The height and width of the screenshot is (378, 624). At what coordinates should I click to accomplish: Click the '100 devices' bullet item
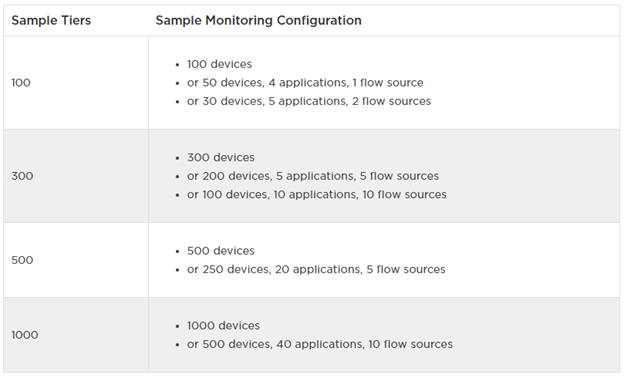219,64
